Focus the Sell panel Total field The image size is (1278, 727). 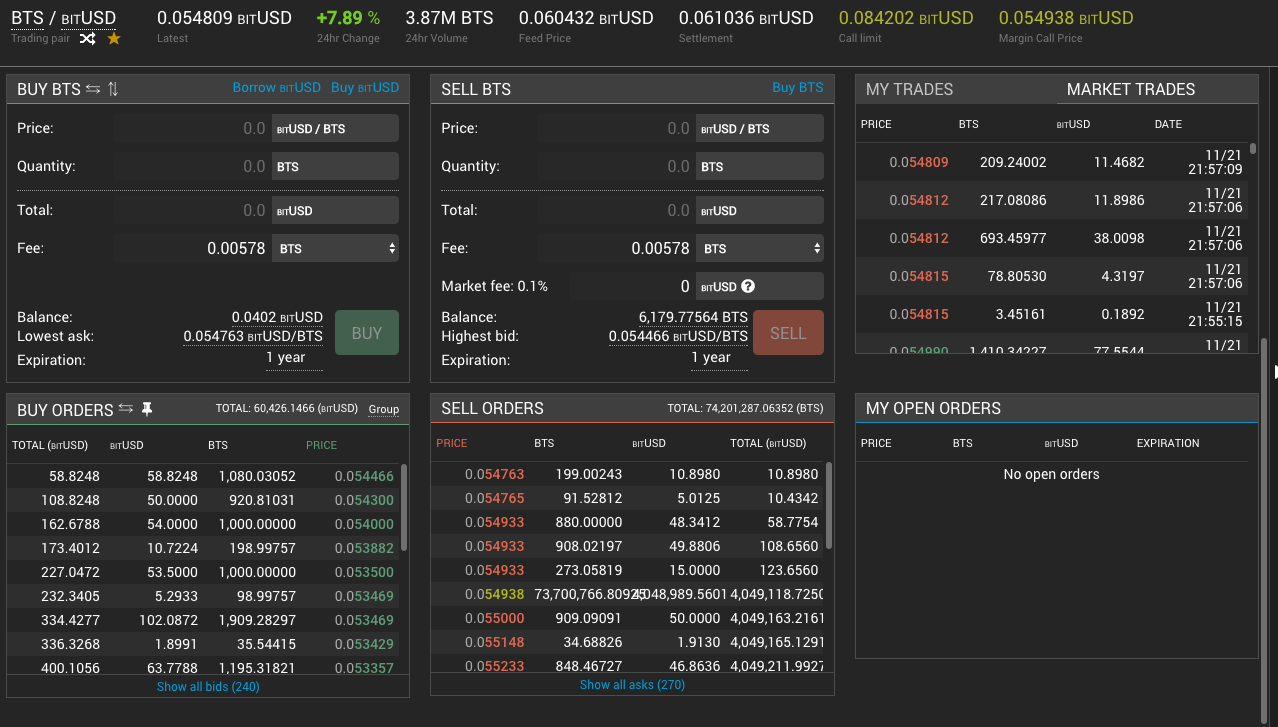point(616,210)
